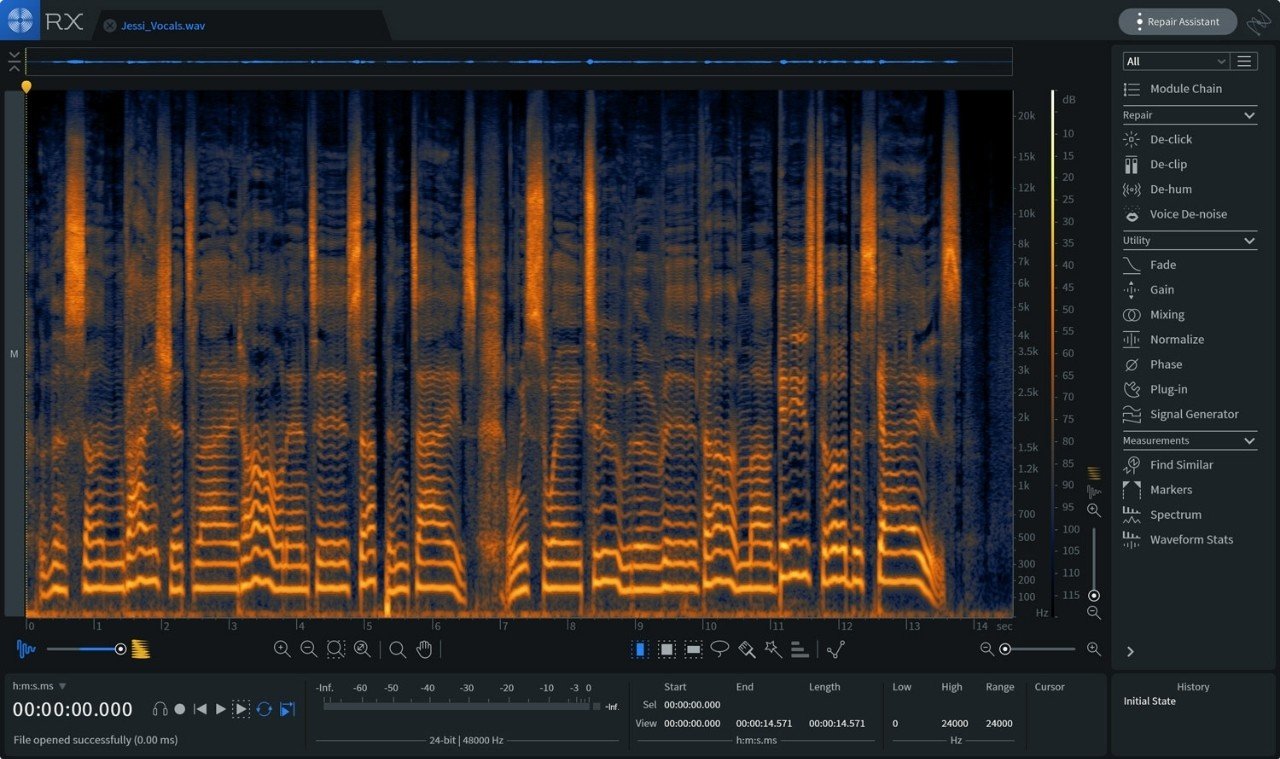Launch the Repair Assistant

click(x=1174, y=21)
